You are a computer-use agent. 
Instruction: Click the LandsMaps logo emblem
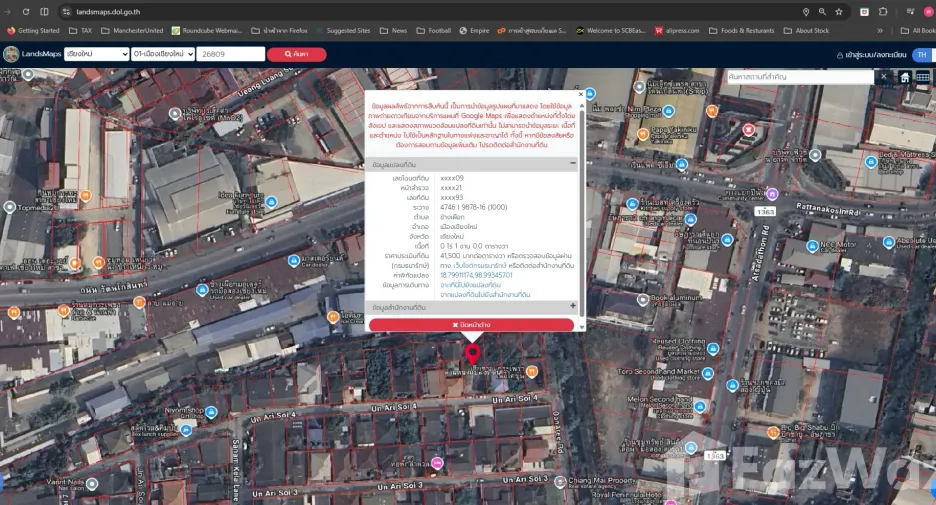(11, 54)
